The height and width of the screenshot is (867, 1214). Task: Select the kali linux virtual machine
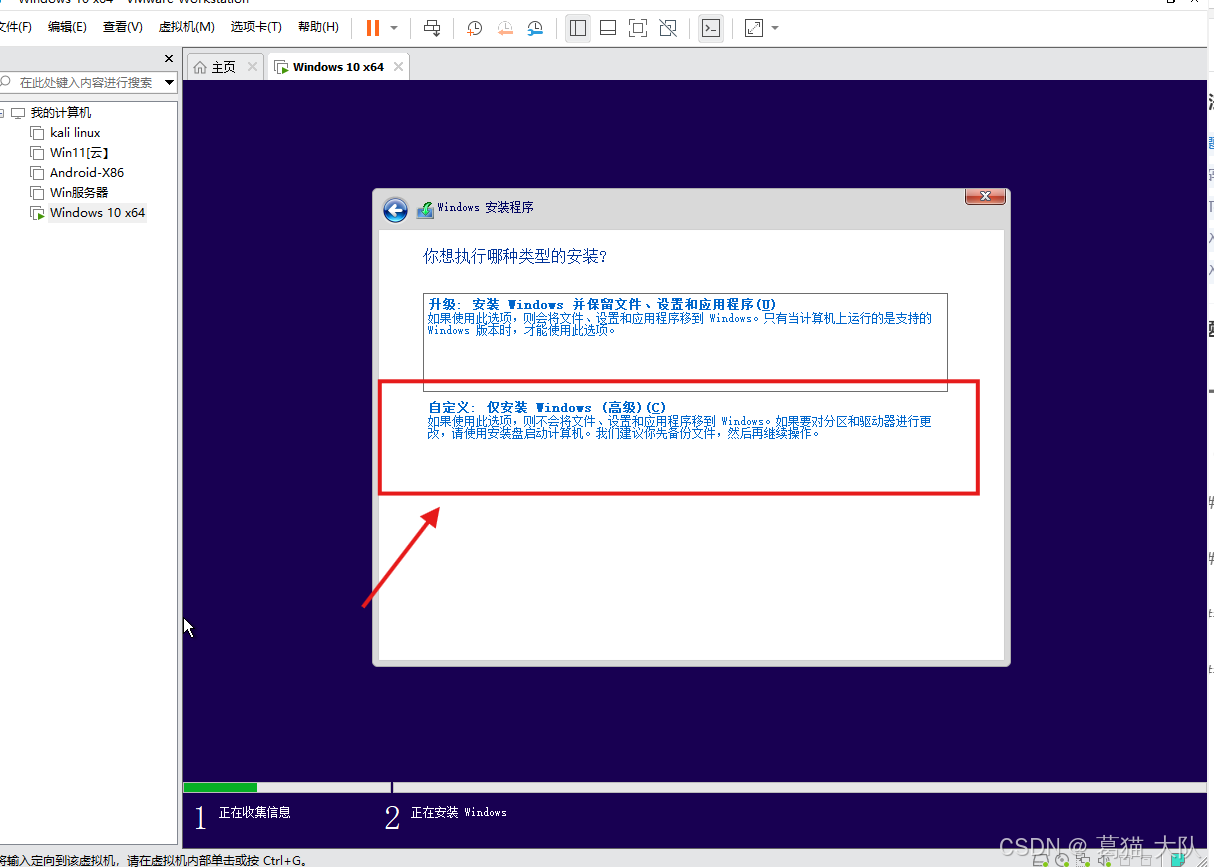(75, 133)
